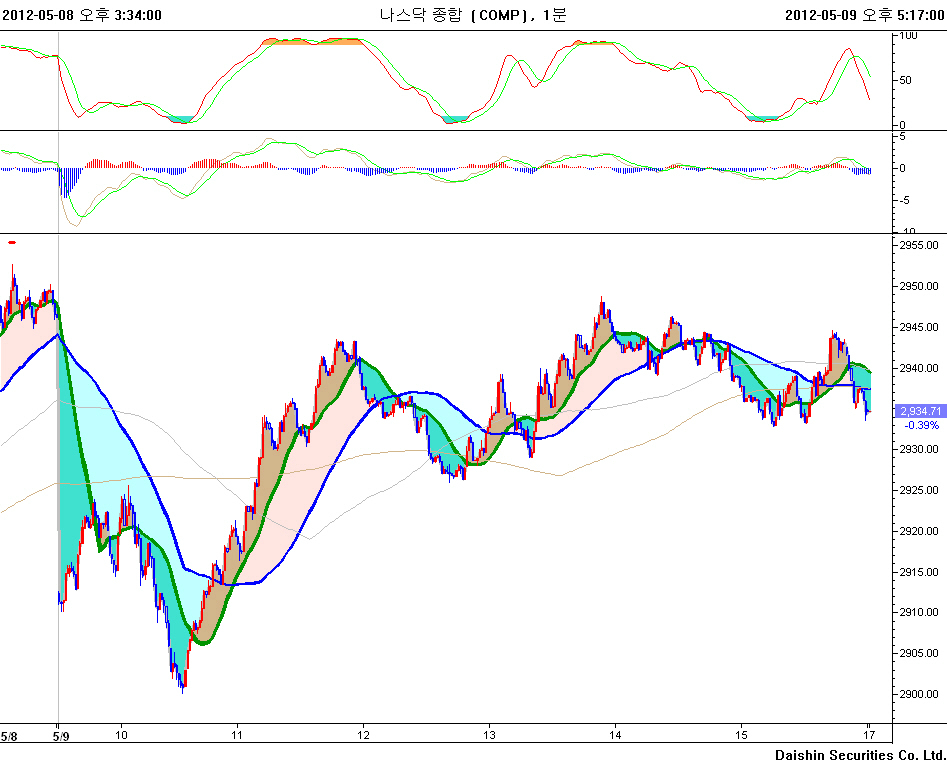Click the chart title 나스닥 종합 (COMP), 1분
The height and width of the screenshot is (767, 947).
[x=472, y=14]
